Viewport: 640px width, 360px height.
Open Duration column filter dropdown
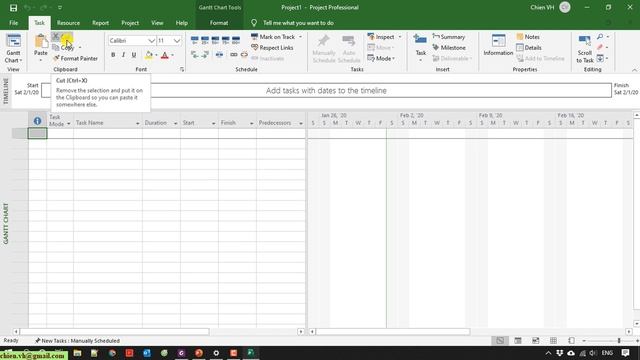(x=176, y=123)
